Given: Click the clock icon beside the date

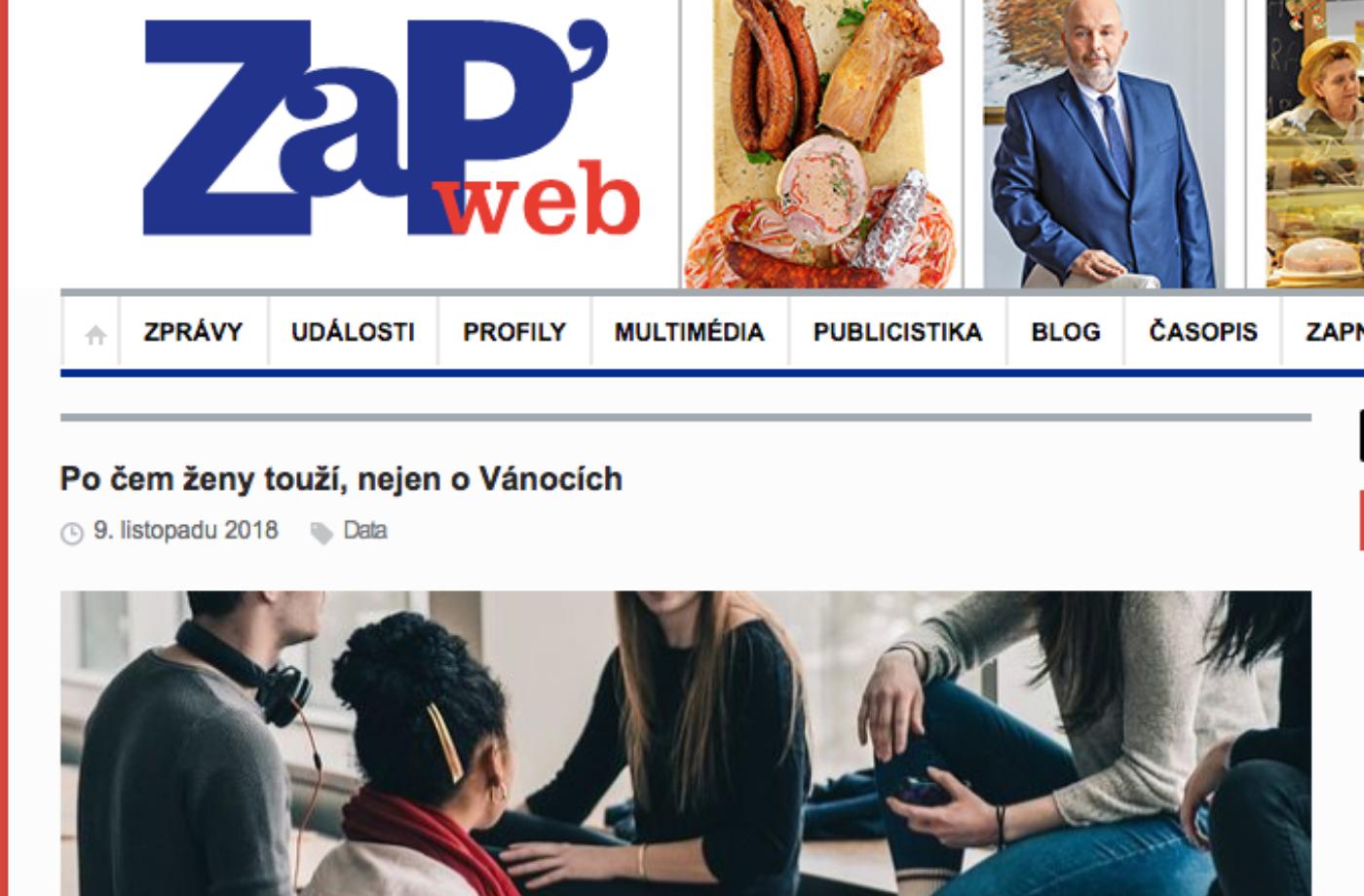Looking at the screenshot, I should (72, 533).
